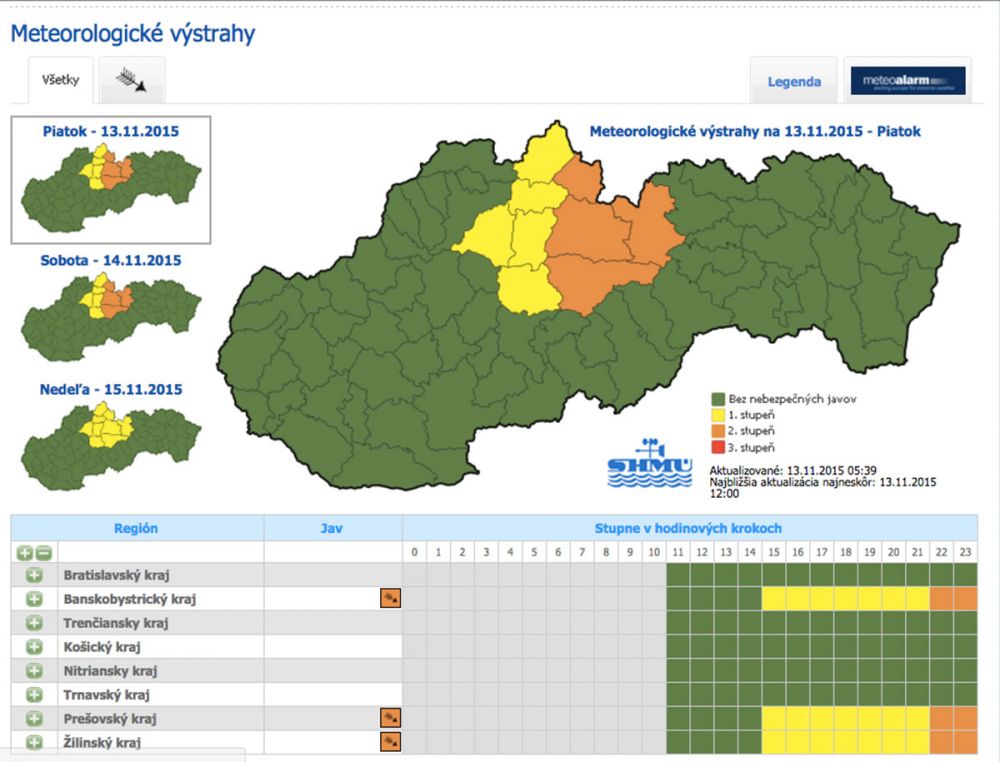Select the Nedeľa 15.11.2015 map thumbnail
This screenshot has width=1000, height=762.
[x=110, y=431]
